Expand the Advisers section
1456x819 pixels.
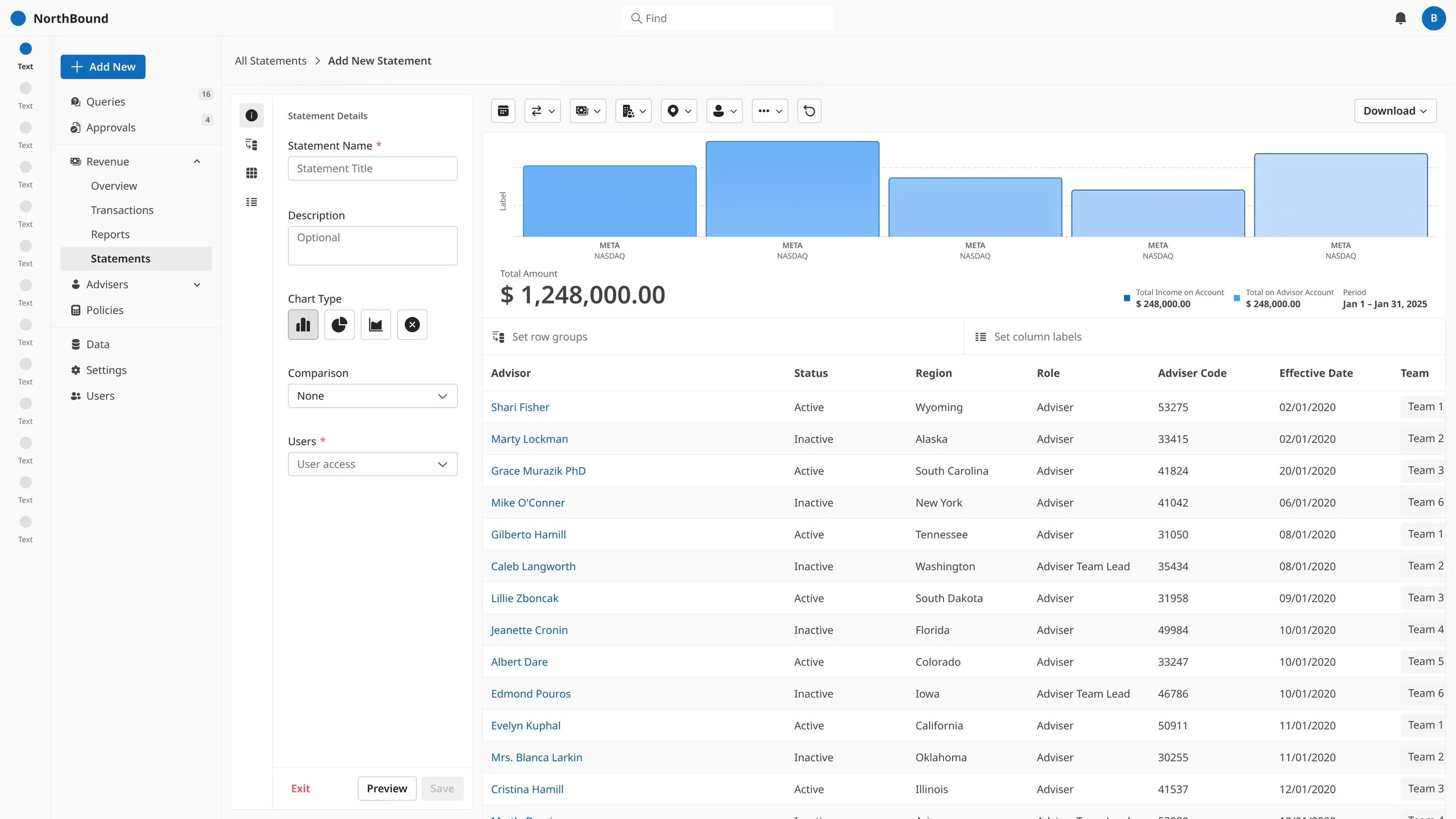point(197,284)
